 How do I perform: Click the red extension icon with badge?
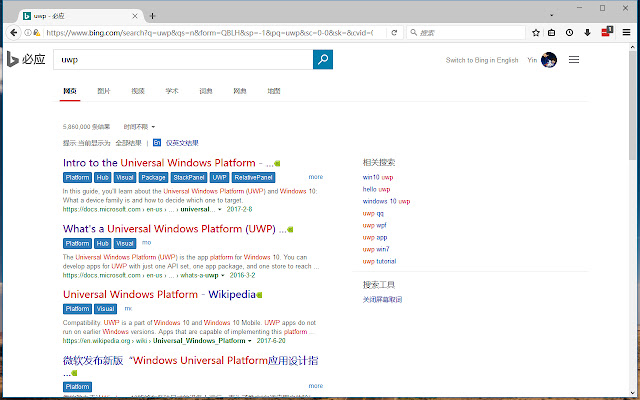[x=607, y=31]
